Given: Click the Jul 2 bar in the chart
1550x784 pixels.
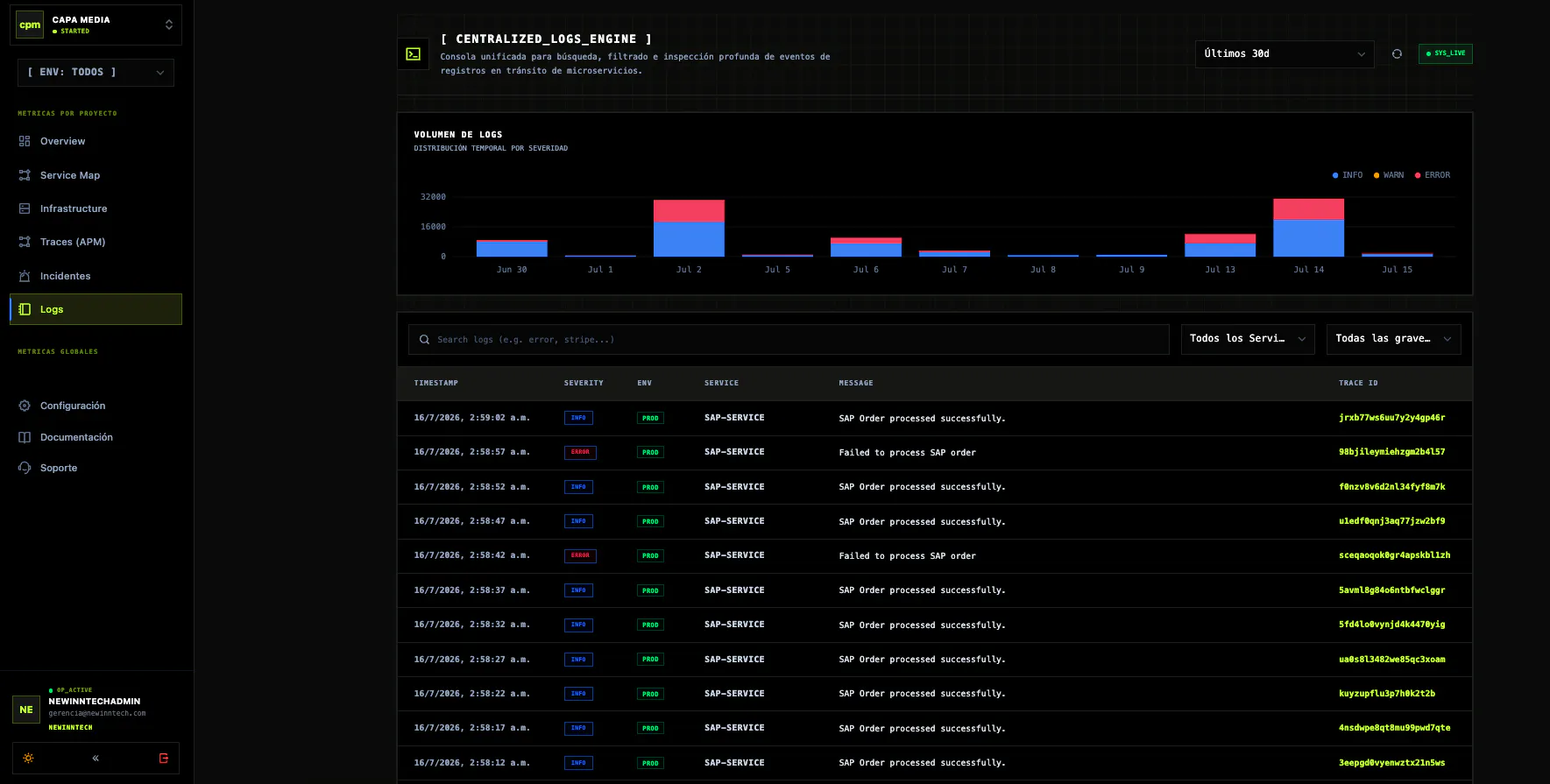Looking at the screenshot, I should point(689,228).
